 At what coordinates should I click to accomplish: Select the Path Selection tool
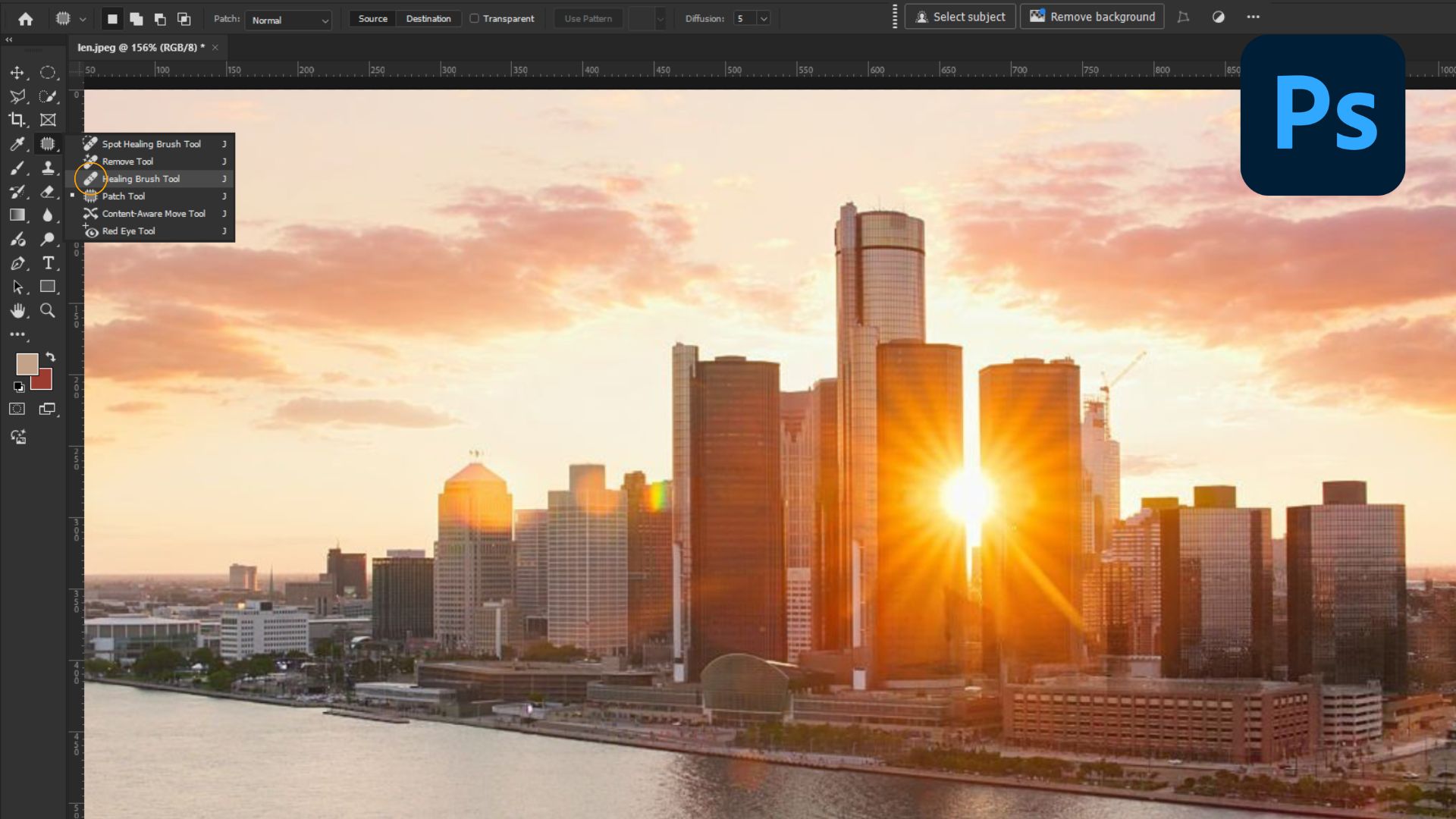click(17, 287)
